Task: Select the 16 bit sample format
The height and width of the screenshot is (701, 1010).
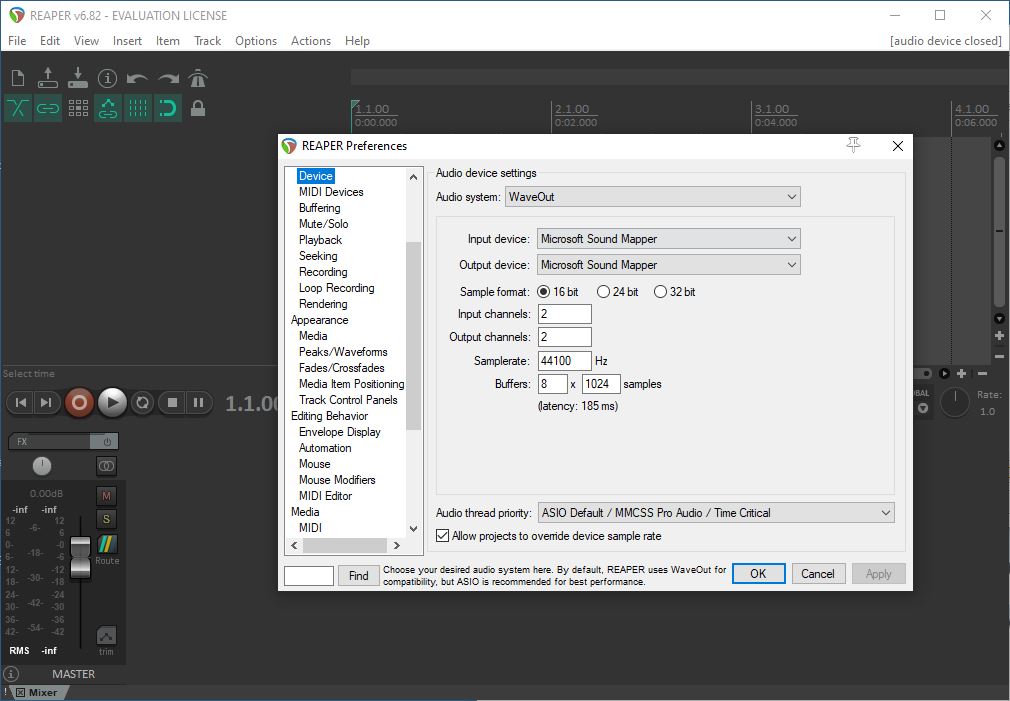Action: [558, 292]
